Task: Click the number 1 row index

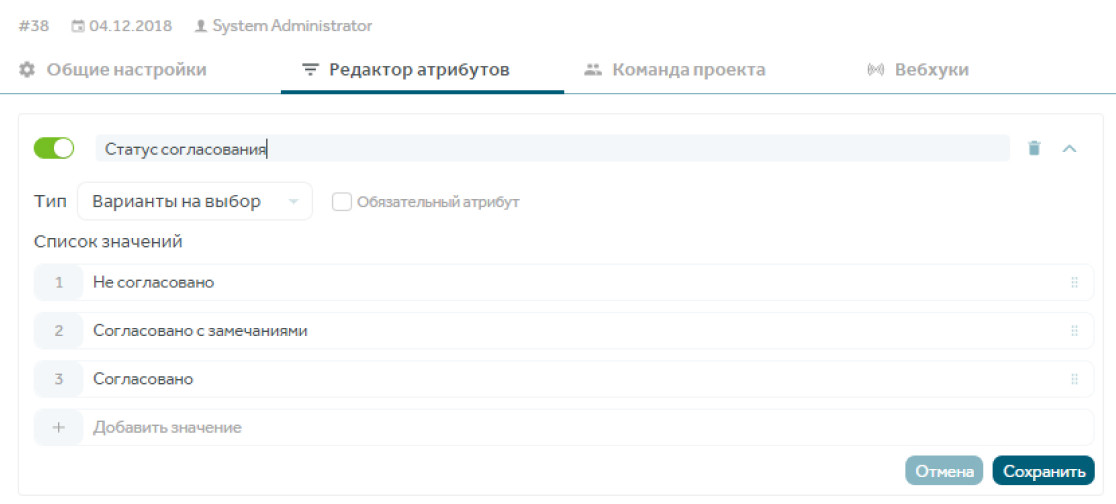Action: pyautogui.click(x=58, y=283)
